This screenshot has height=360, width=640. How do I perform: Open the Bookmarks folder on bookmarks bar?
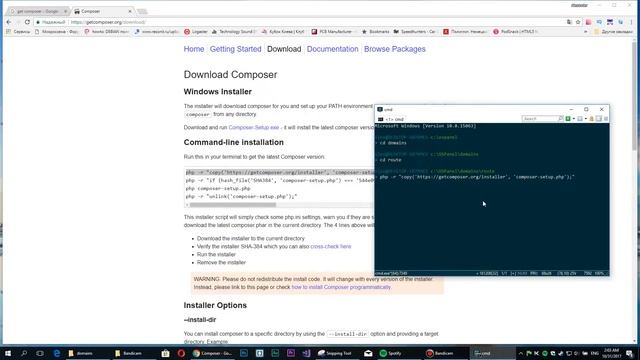[x=376, y=31]
